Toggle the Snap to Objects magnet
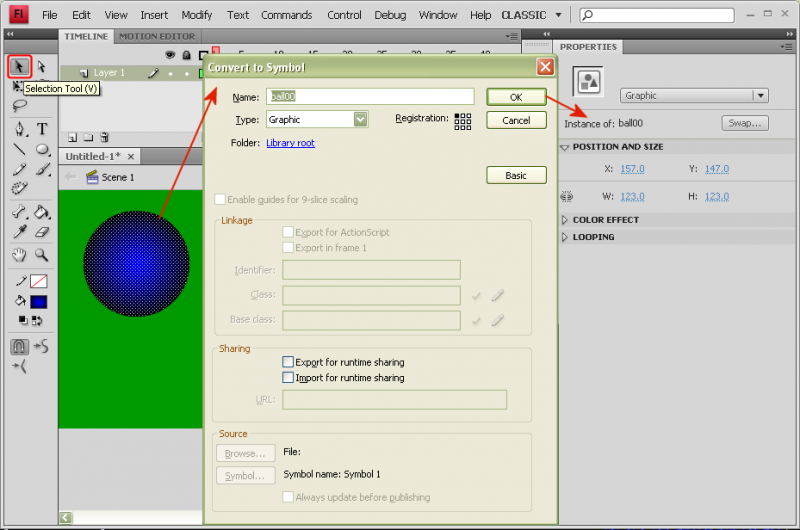The image size is (800, 530). click(19, 347)
